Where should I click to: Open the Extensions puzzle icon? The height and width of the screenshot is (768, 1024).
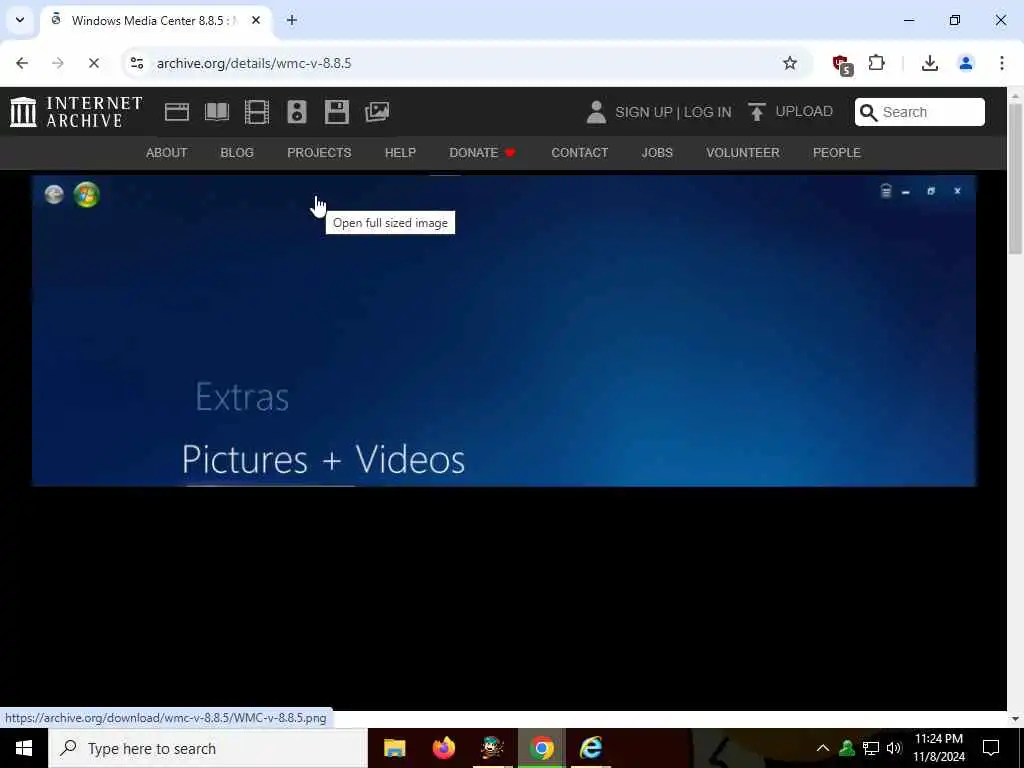pyautogui.click(x=876, y=63)
